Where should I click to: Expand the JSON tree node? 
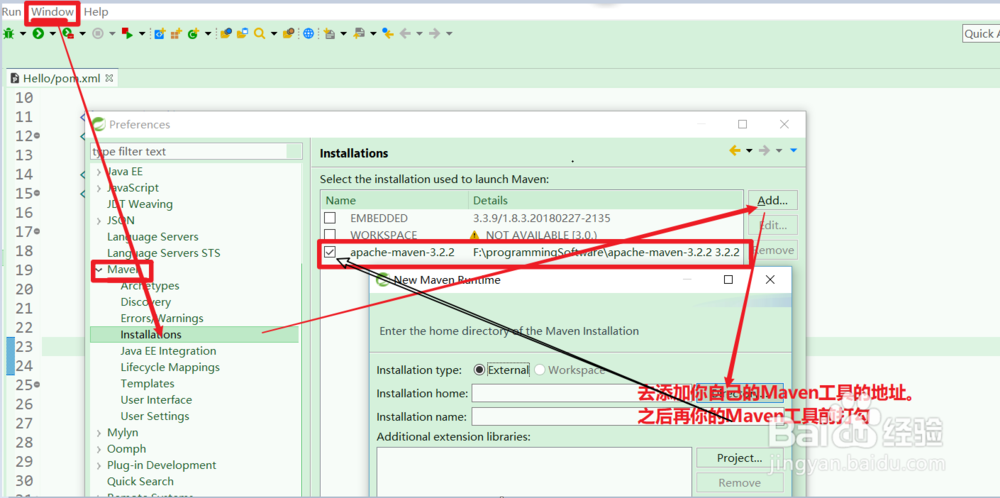[x=99, y=221]
